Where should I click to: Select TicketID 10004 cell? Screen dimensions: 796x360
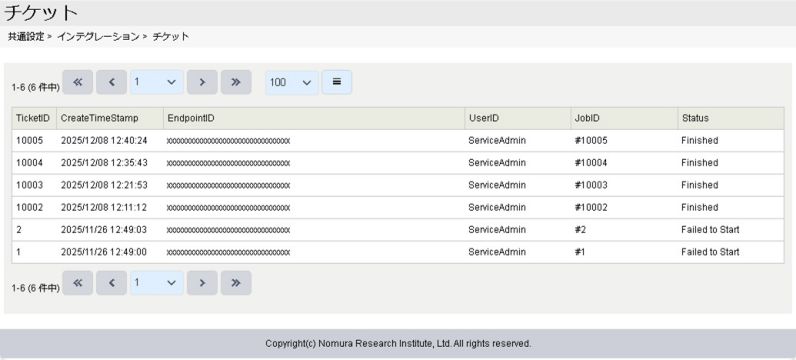point(34,163)
